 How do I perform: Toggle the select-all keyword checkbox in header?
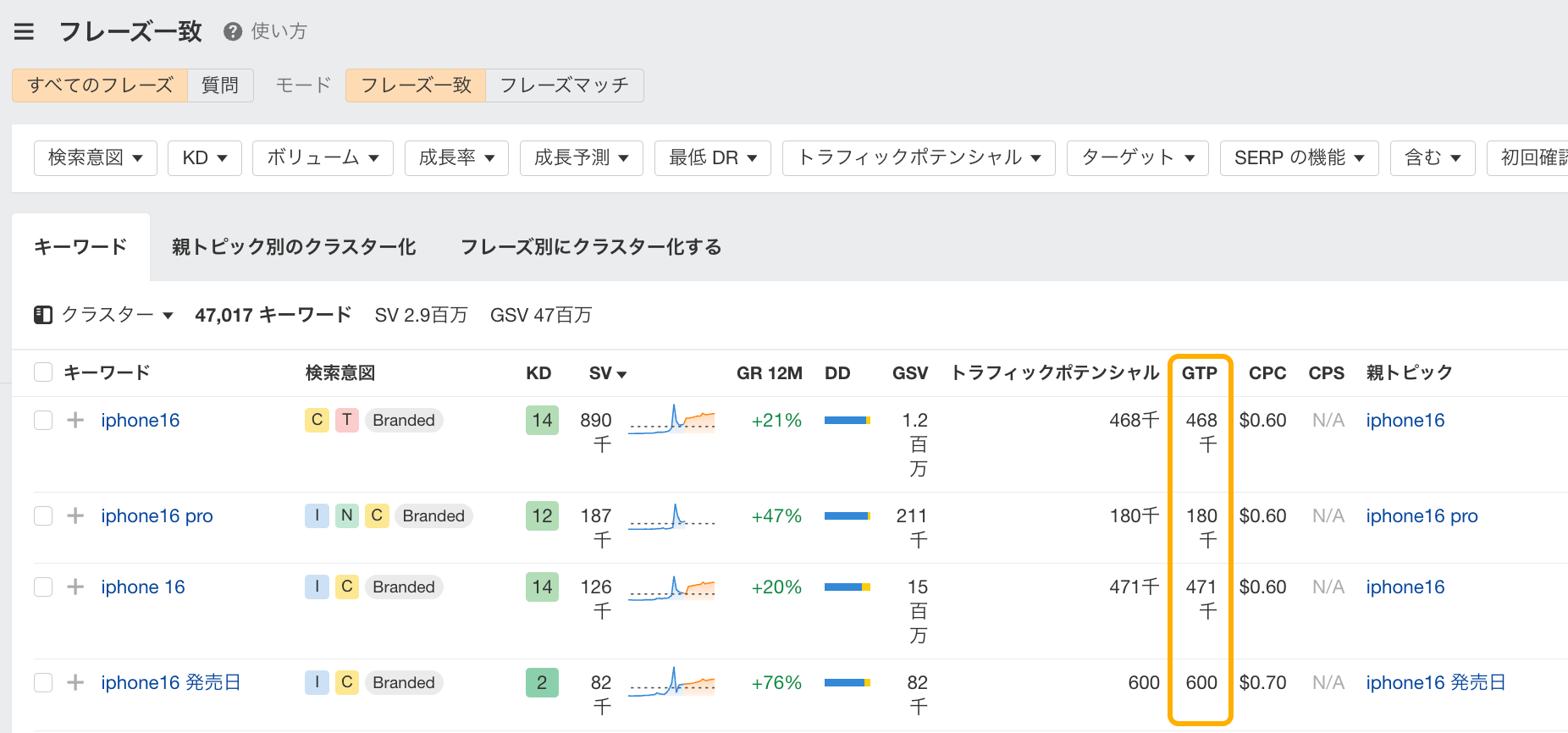(x=43, y=372)
